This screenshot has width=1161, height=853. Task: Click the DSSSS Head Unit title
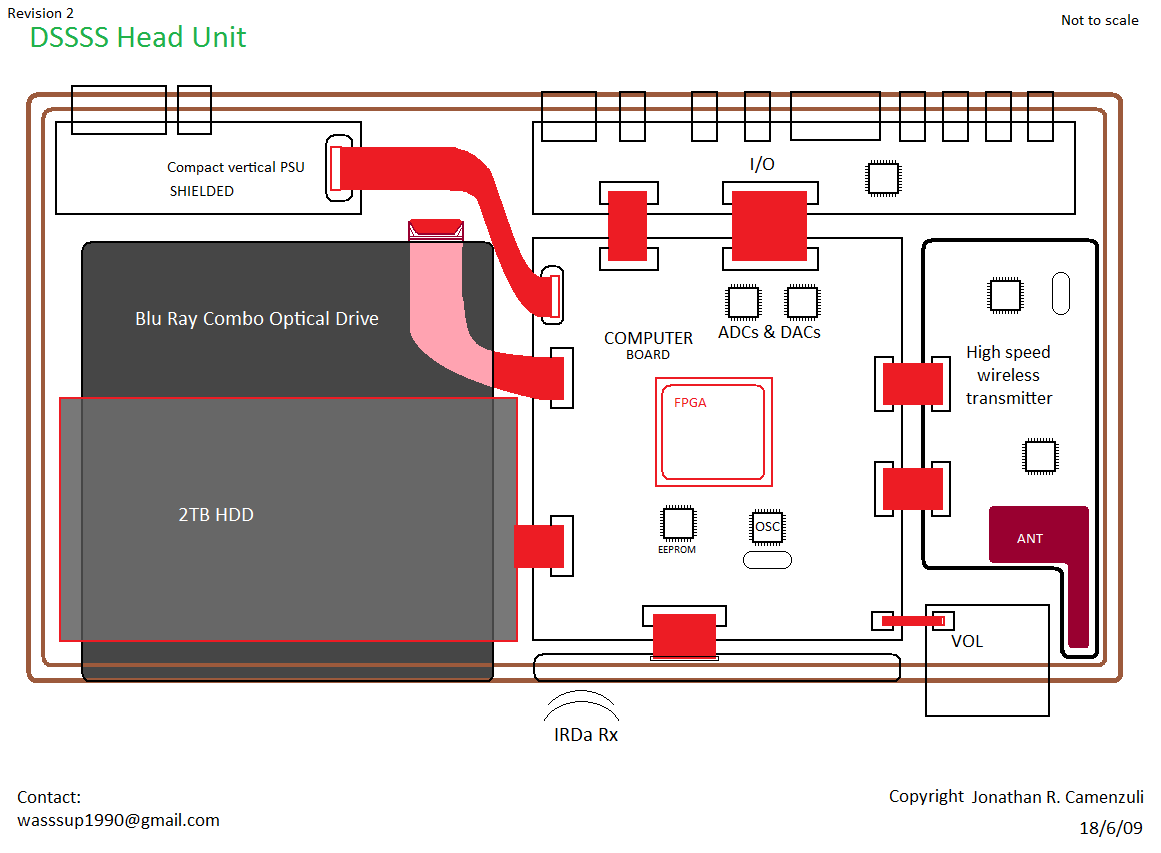(138, 38)
